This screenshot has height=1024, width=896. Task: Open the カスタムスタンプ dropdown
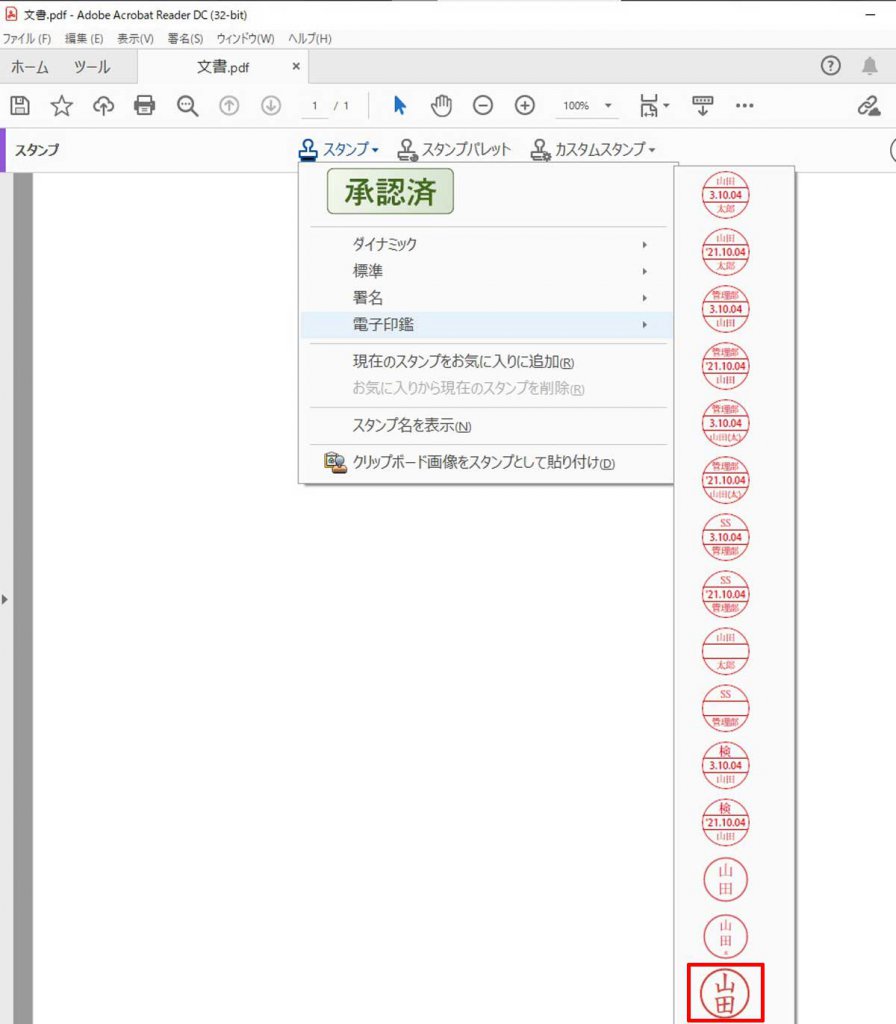(593, 150)
